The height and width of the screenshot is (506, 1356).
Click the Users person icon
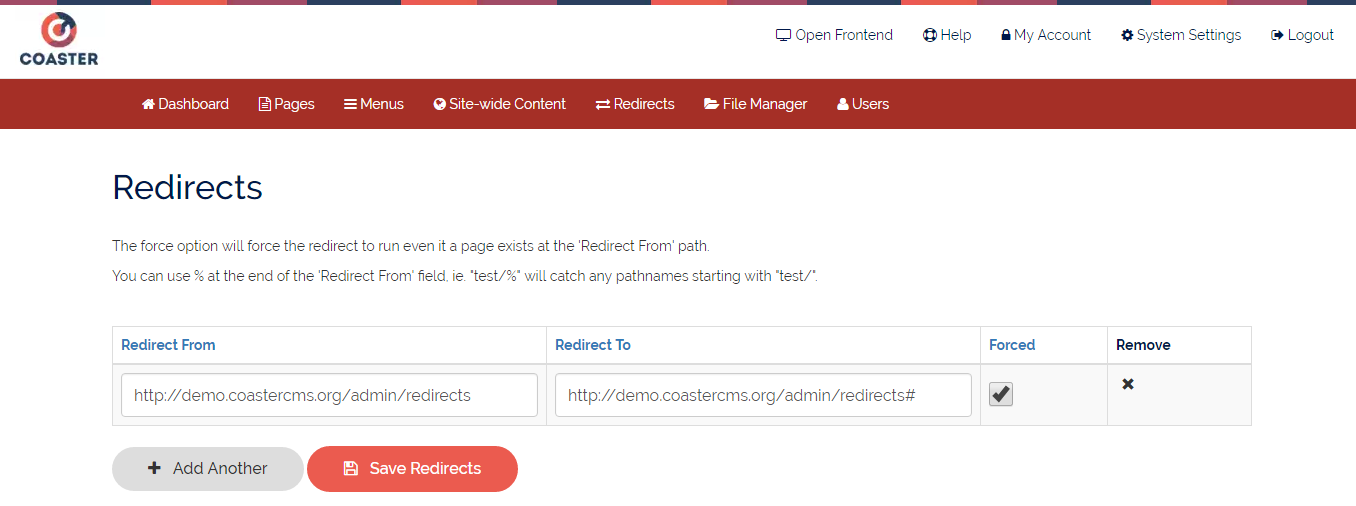point(843,104)
